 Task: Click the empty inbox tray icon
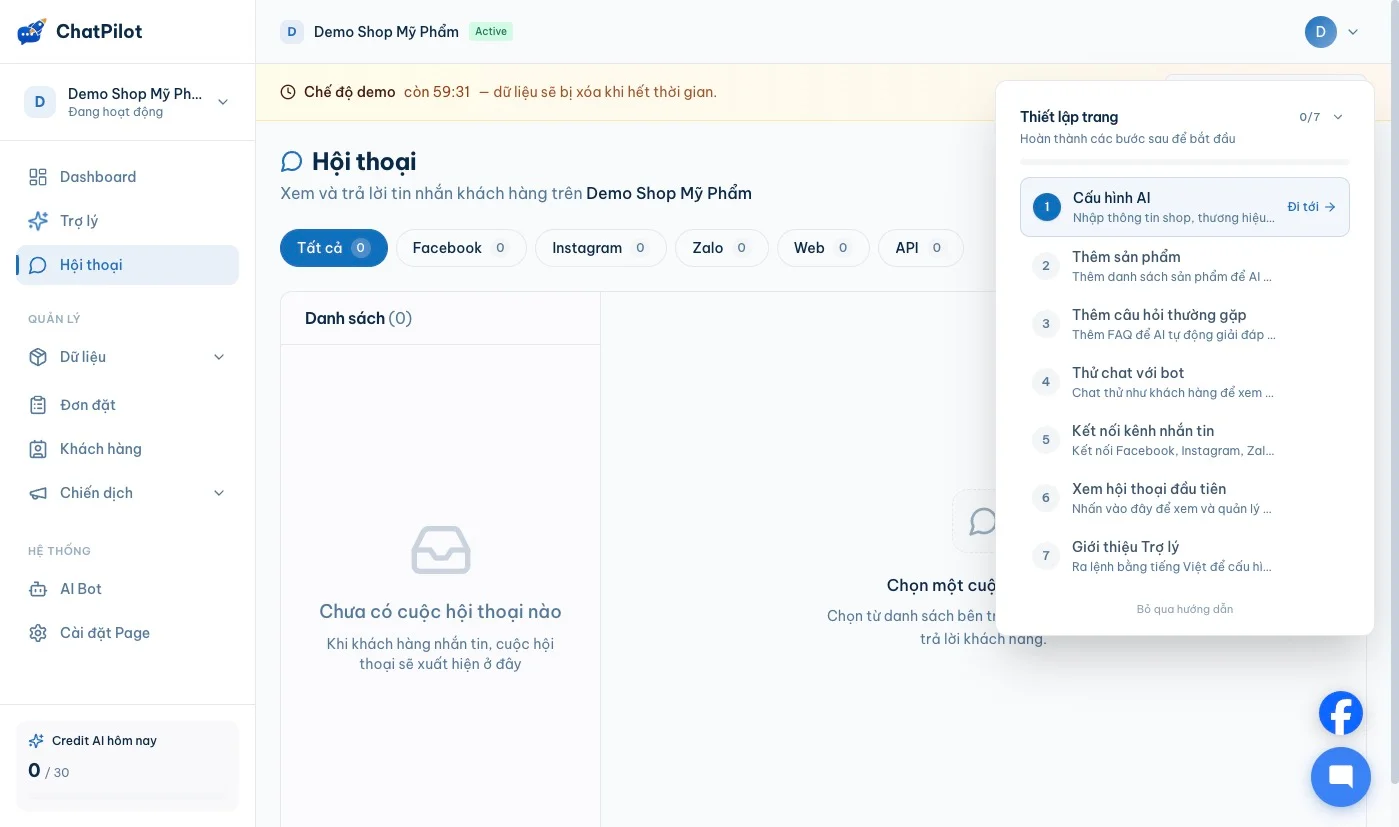[441, 550]
